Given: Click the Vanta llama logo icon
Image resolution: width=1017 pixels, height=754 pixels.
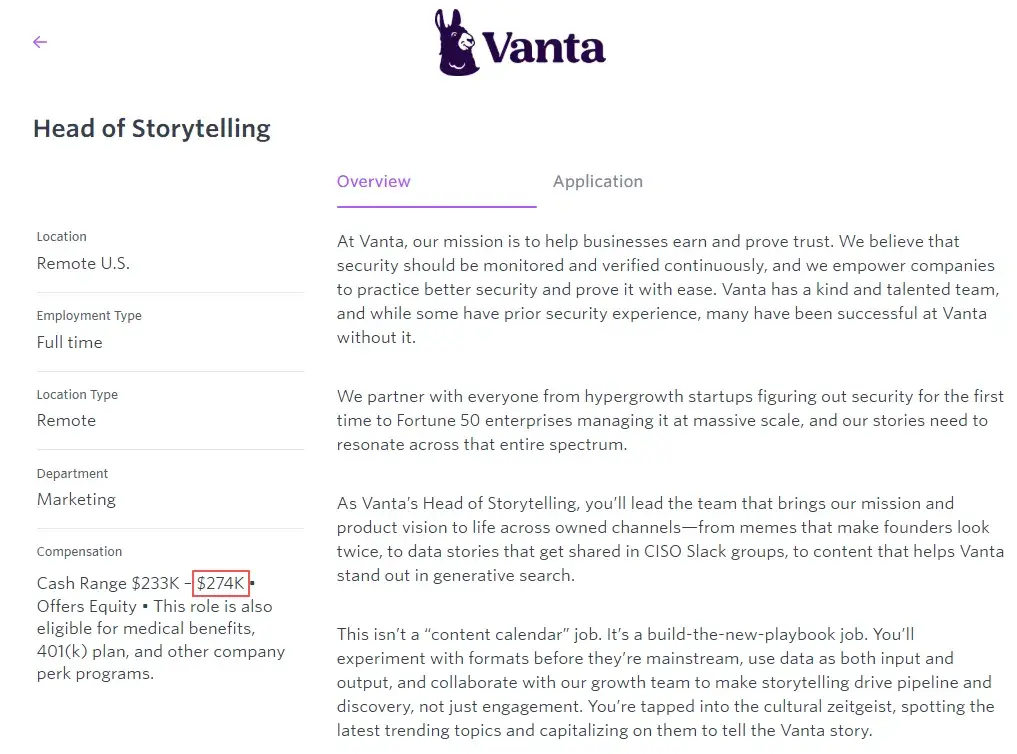Looking at the screenshot, I should click(x=456, y=42).
